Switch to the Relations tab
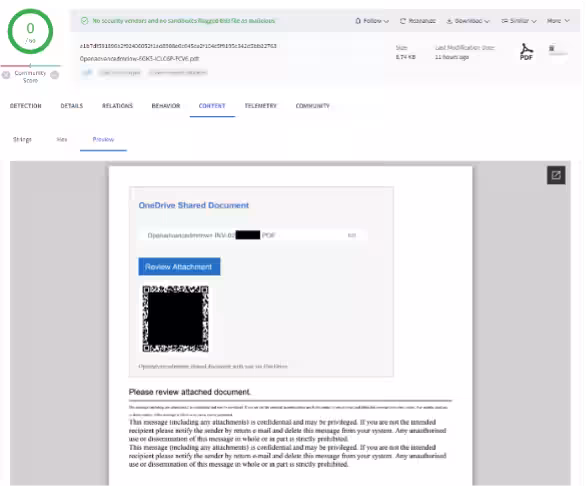The height and width of the screenshot is (488, 586). pyautogui.click(x=117, y=106)
